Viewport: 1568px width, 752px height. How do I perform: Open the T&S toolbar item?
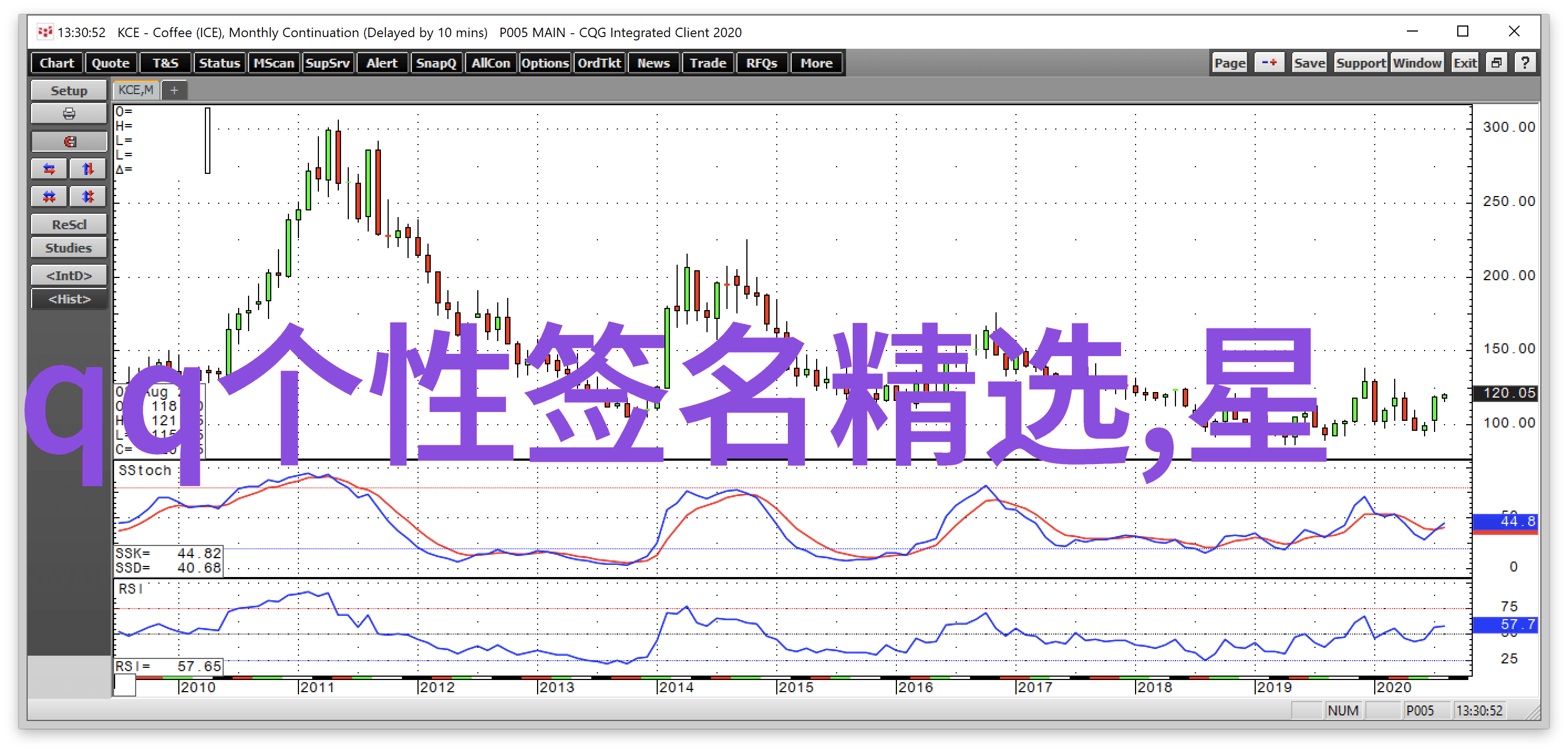coord(165,63)
